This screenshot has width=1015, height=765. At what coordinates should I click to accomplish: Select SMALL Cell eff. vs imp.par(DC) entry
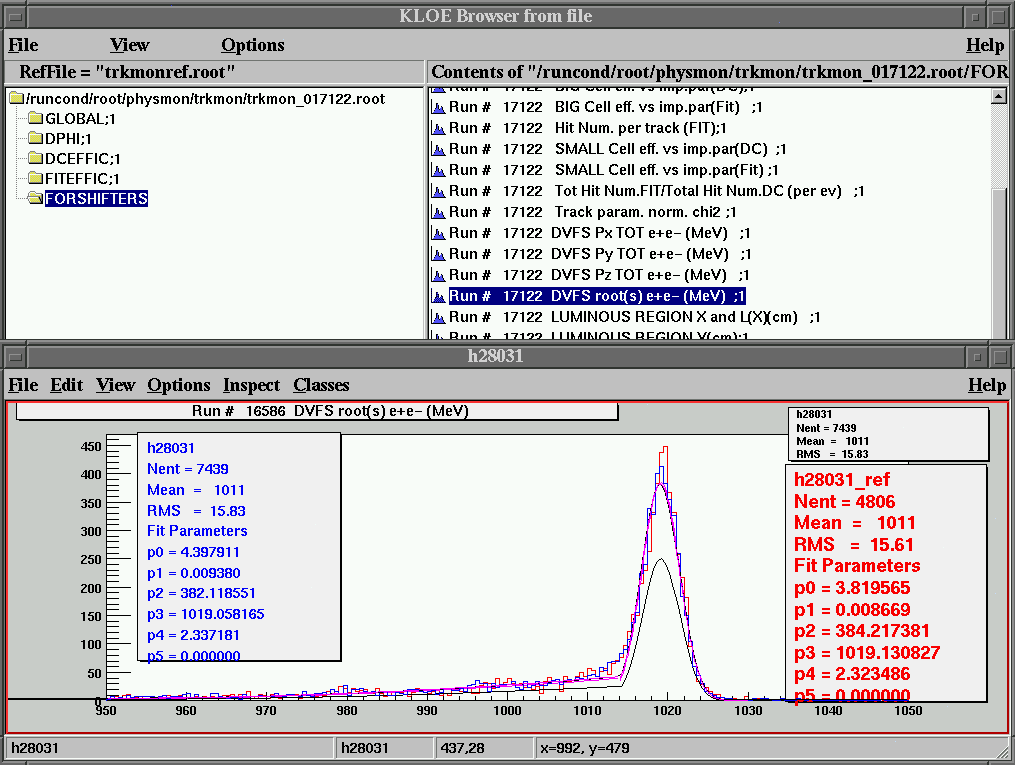tap(618, 149)
